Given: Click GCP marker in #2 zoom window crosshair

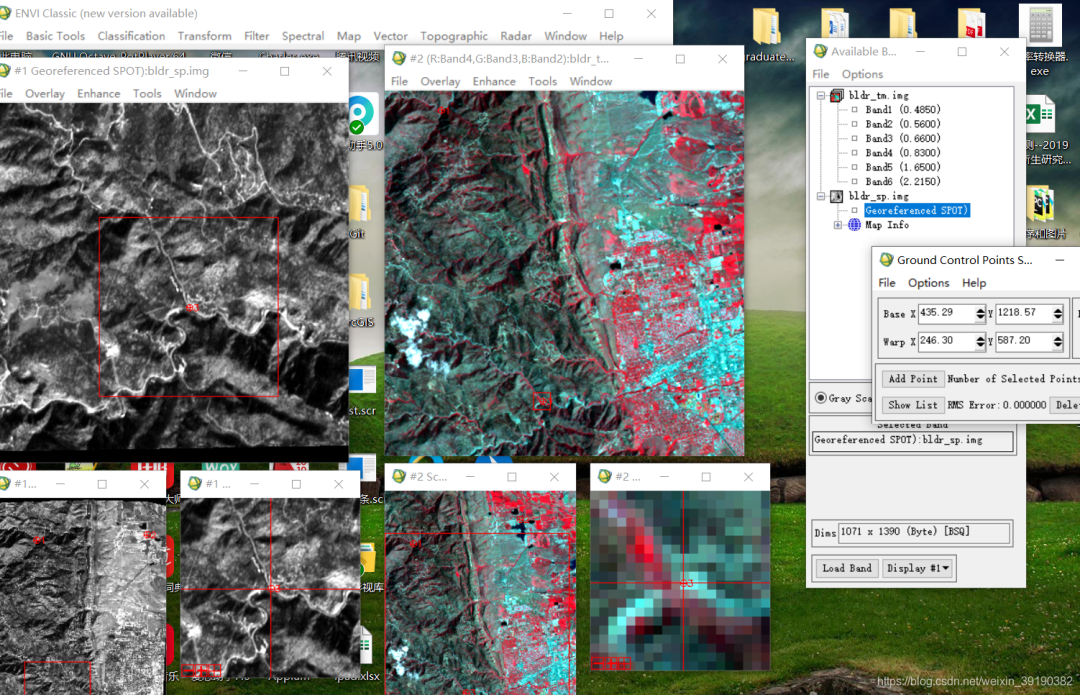Looking at the screenshot, I should (687, 583).
